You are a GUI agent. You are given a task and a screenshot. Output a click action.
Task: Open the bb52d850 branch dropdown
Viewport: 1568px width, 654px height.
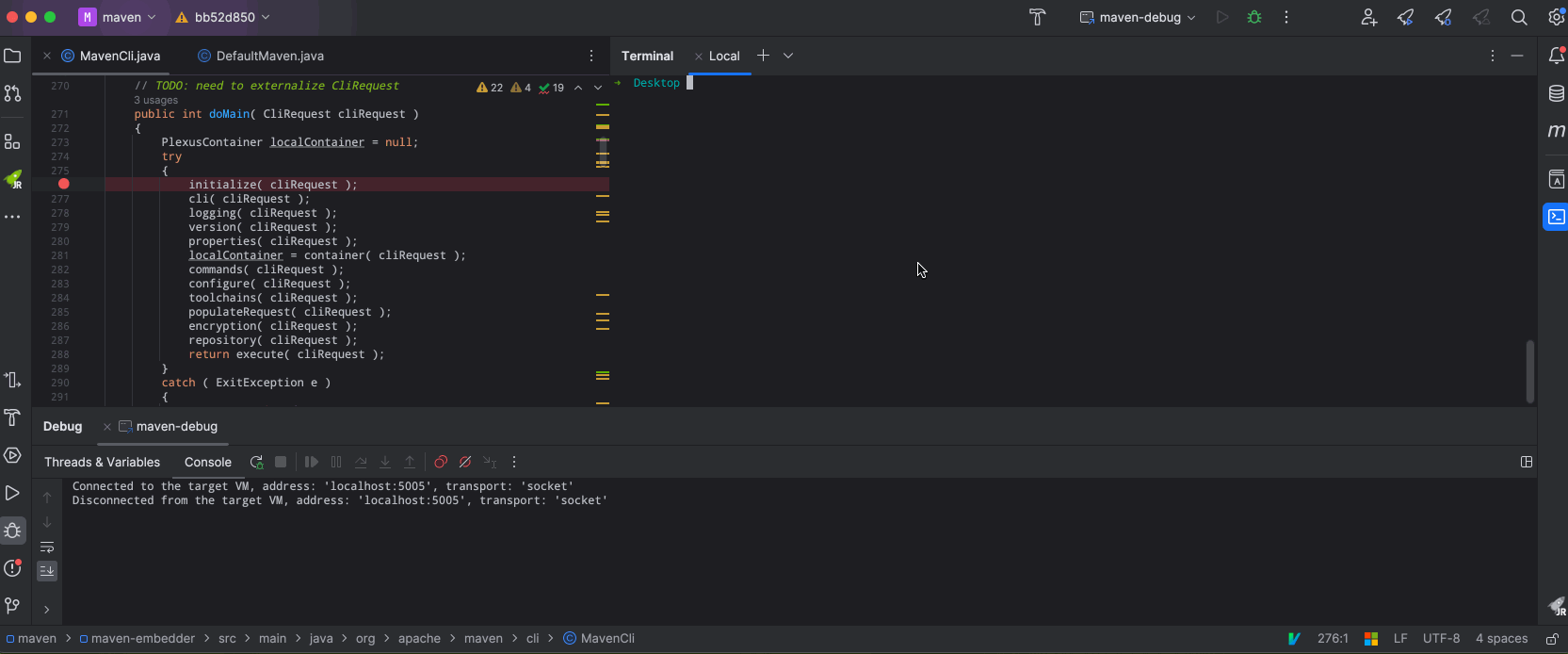click(x=224, y=17)
